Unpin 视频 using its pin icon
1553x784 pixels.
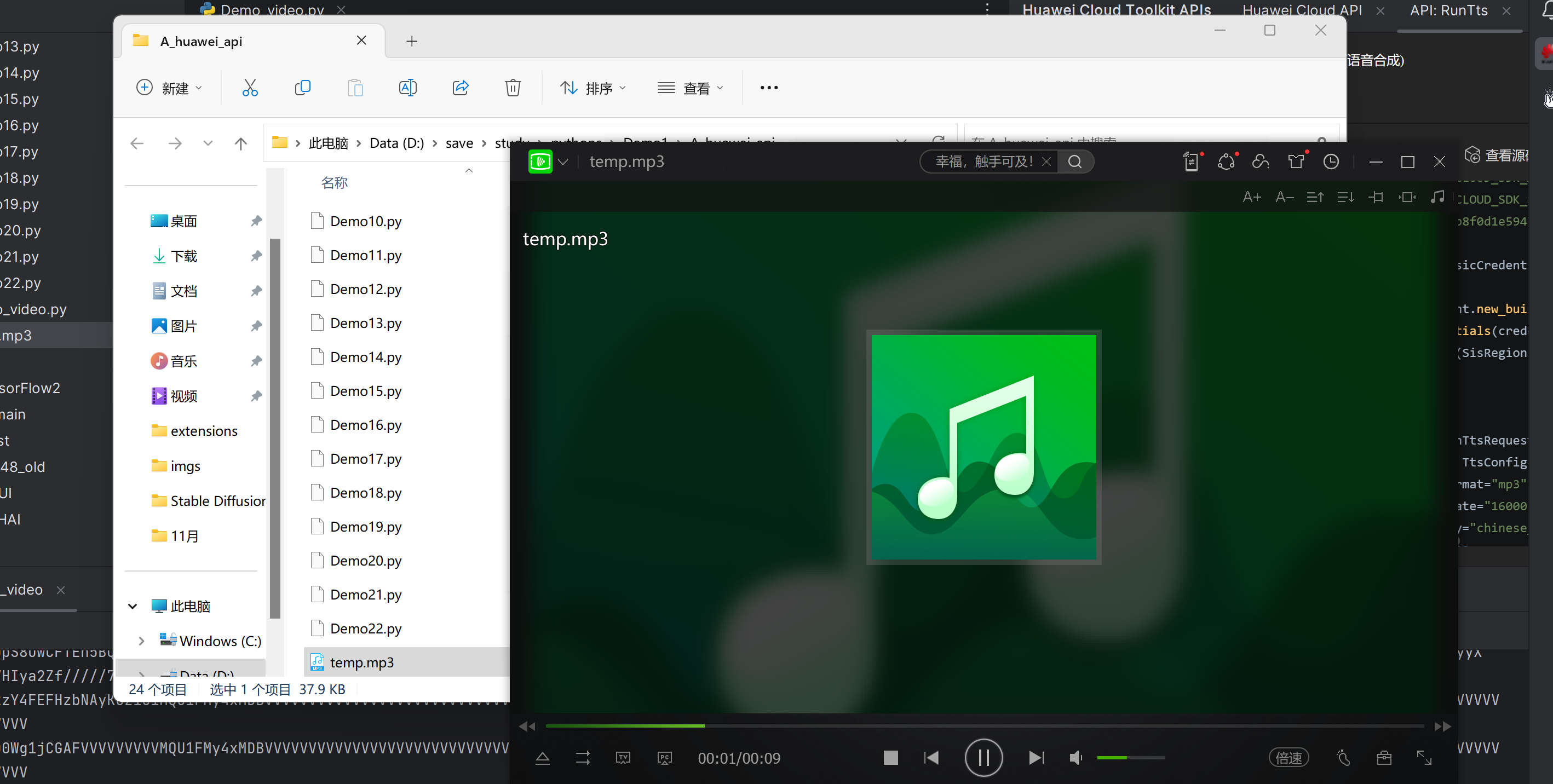coord(256,396)
